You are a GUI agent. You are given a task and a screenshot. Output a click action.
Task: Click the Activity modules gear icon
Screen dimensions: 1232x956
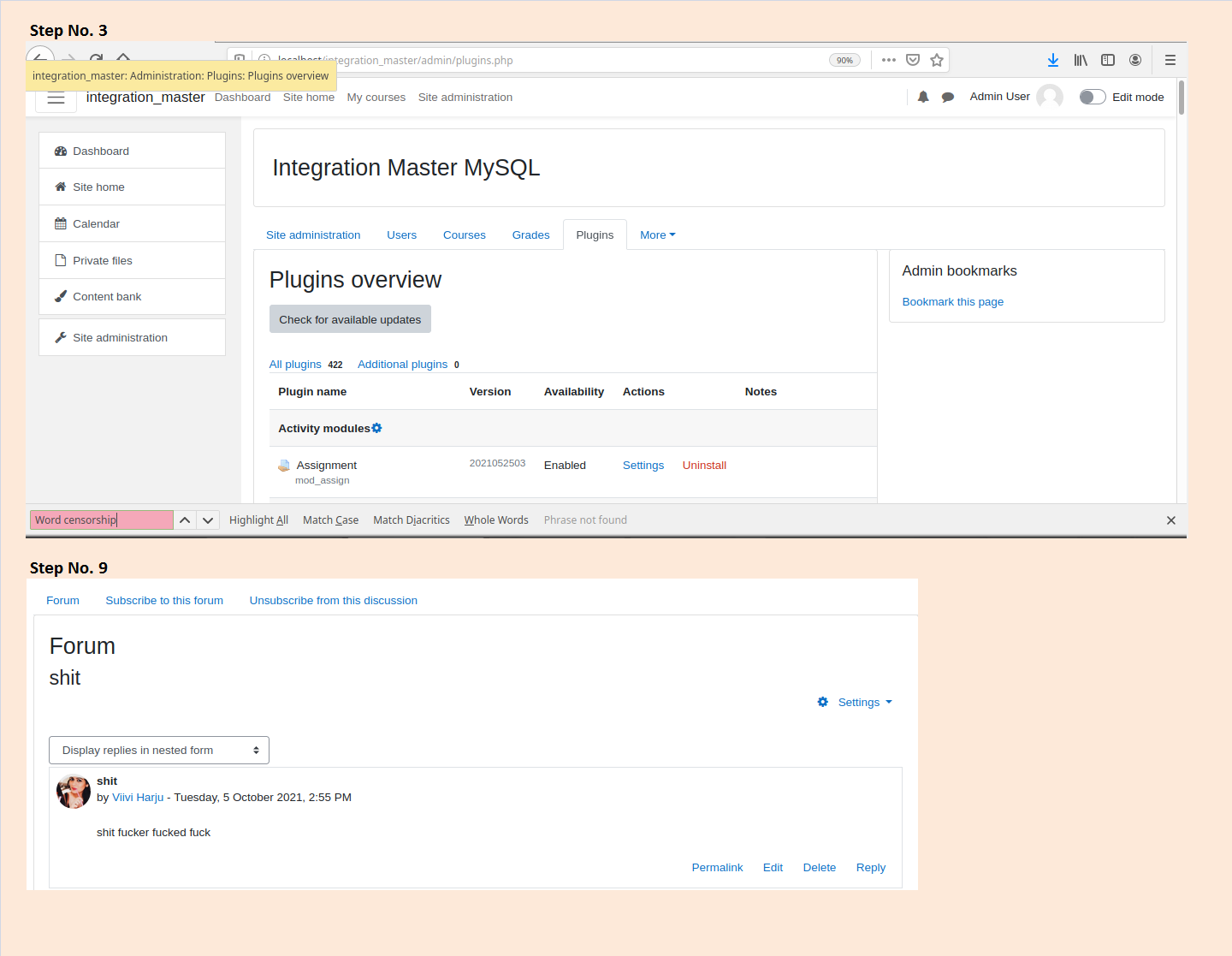pos(376,428)
